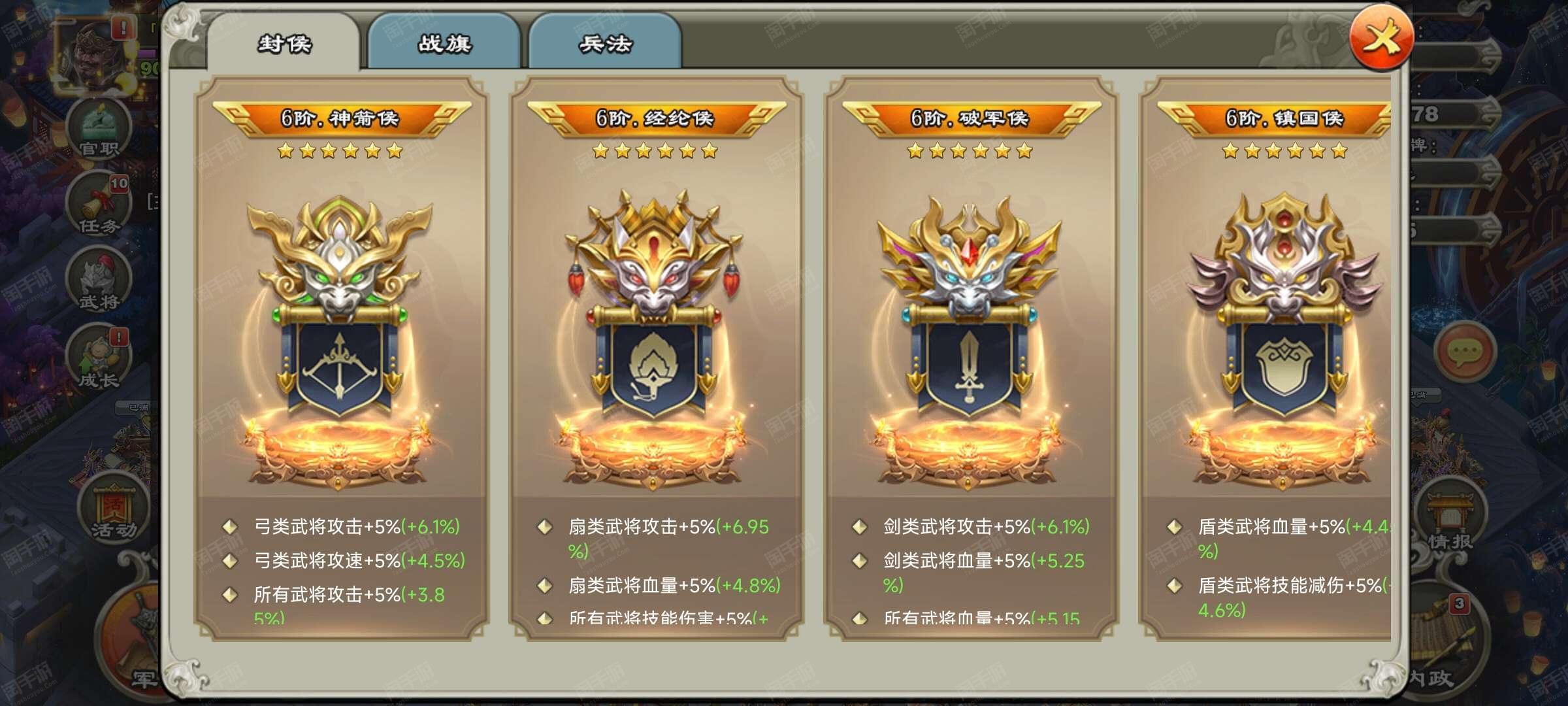1568x706 pixels.
Task: Select the 封侯 tab
Action: point(284,43)
